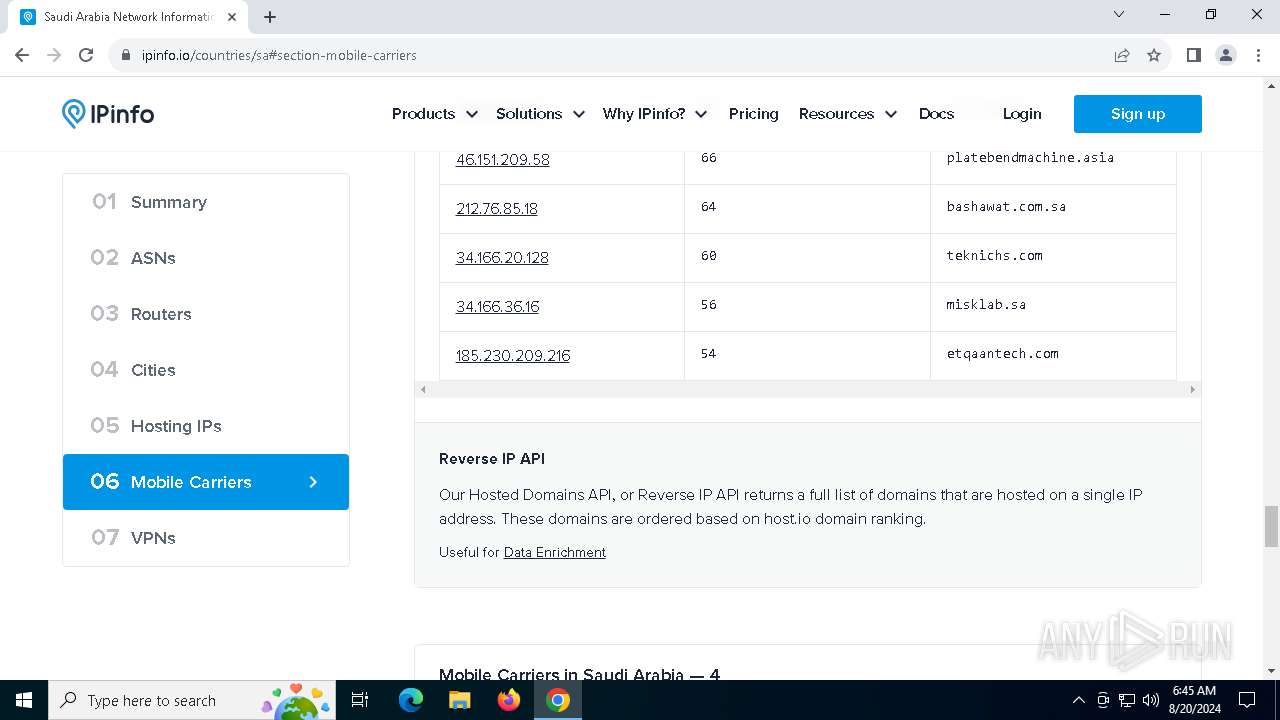Open a new browser tab
The width and height of the screenshot is (1280, 720).
[x=270, y=17]
